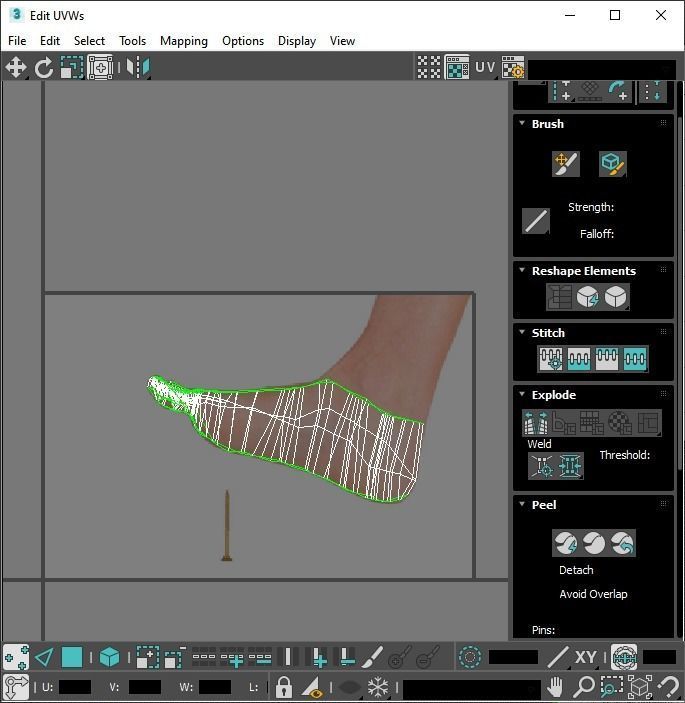This screenshot has width=685, height=703.
Task: Click the second Stitch icon
Action: (x=579, y=359)
